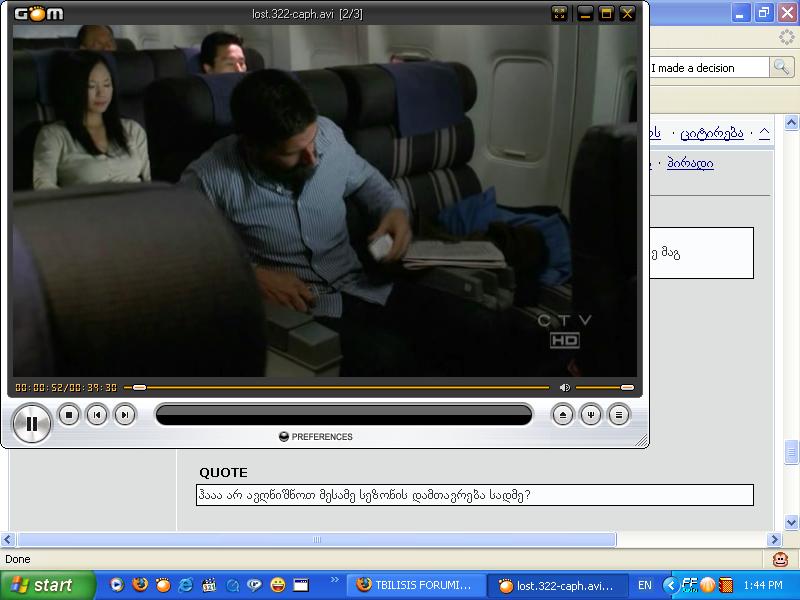Open the GOM Player control panel button

pyautogui.click(x=591, y=415)
